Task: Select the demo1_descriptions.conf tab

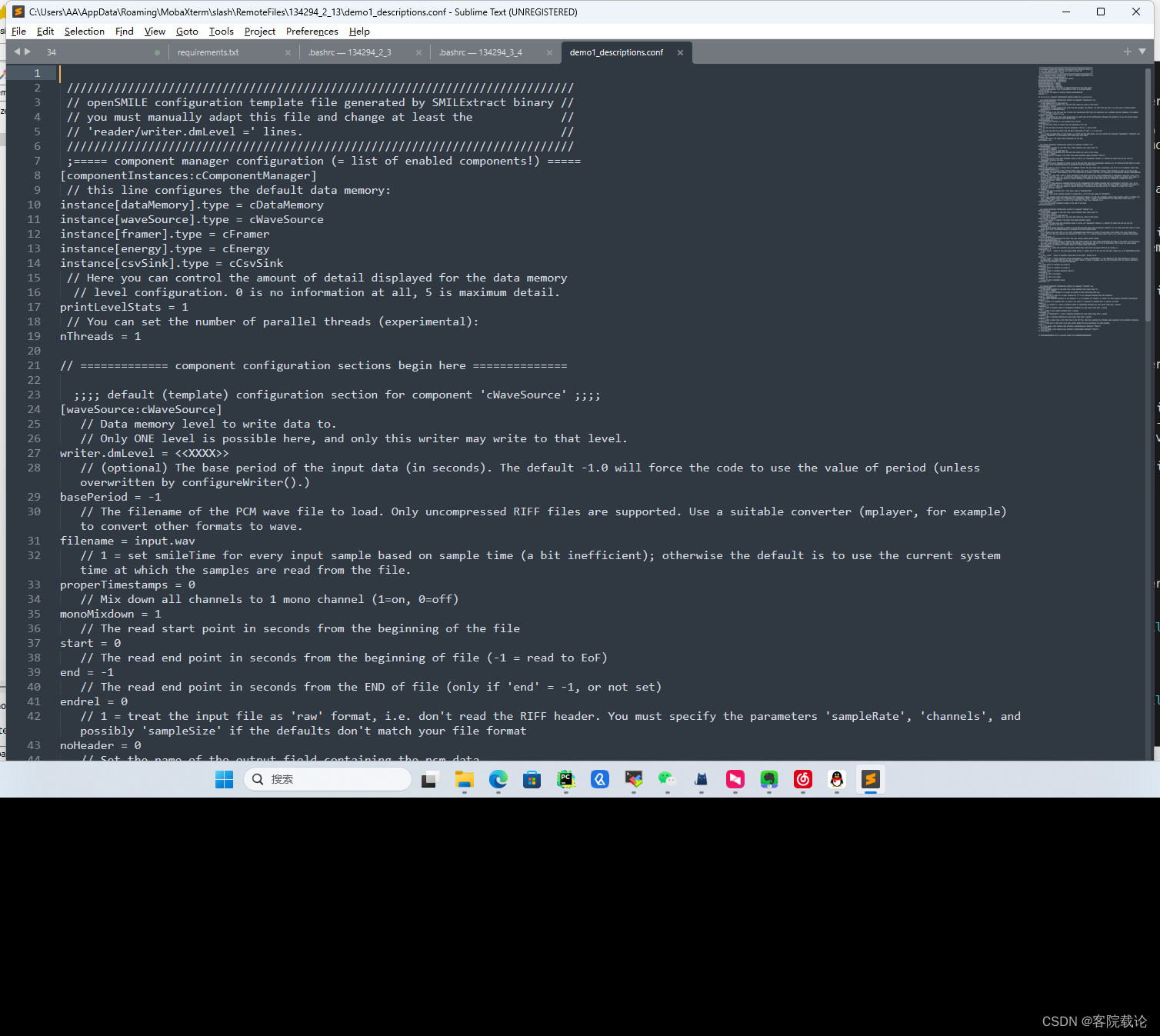Action: (x=616, y=52)
